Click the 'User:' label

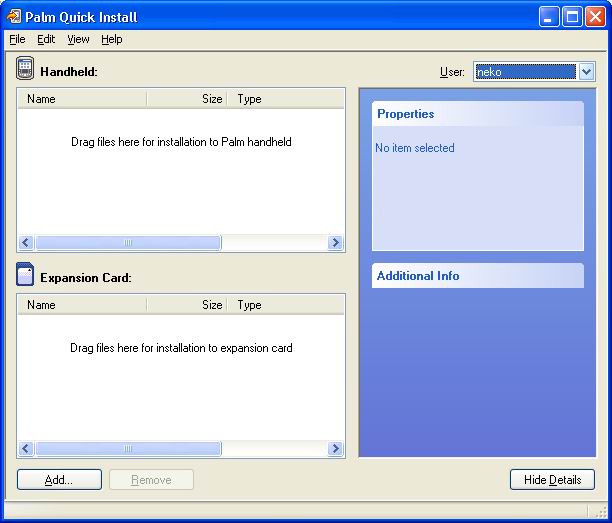(x=452, y=72)
